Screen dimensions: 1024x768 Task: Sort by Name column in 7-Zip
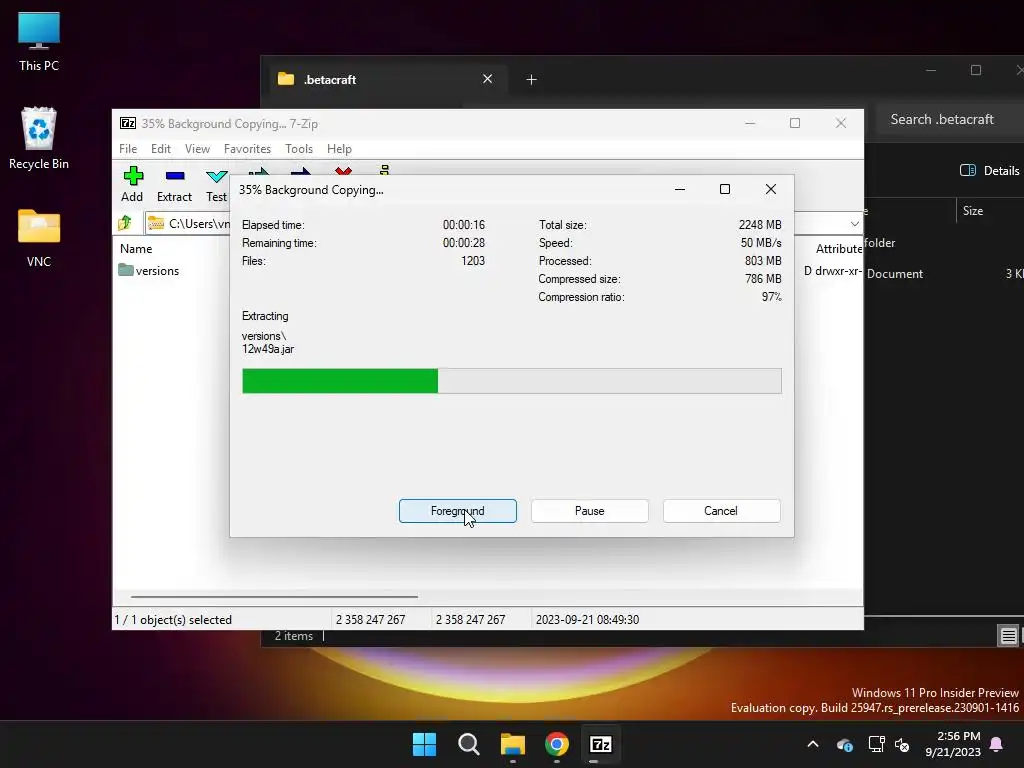136,249
